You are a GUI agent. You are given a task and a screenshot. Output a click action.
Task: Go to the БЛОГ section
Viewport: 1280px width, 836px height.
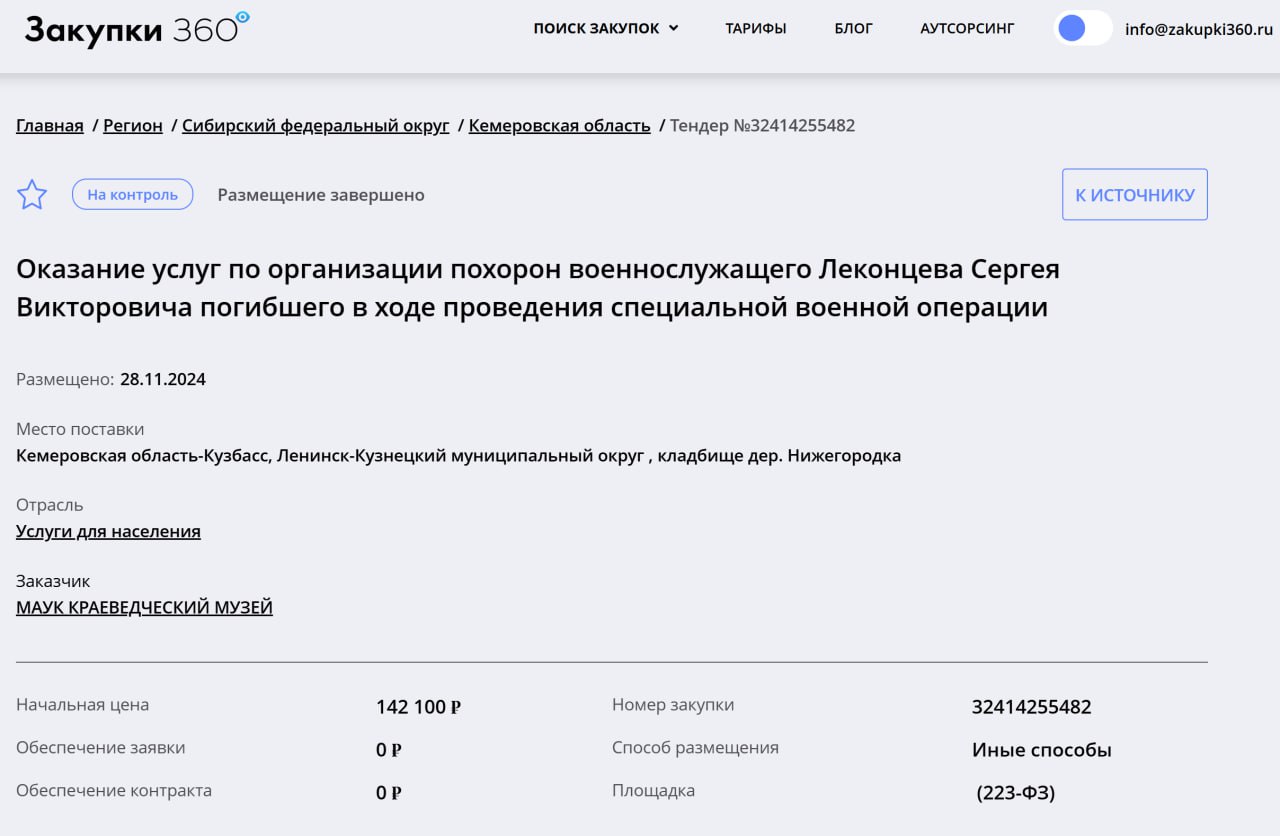[853, 29]
